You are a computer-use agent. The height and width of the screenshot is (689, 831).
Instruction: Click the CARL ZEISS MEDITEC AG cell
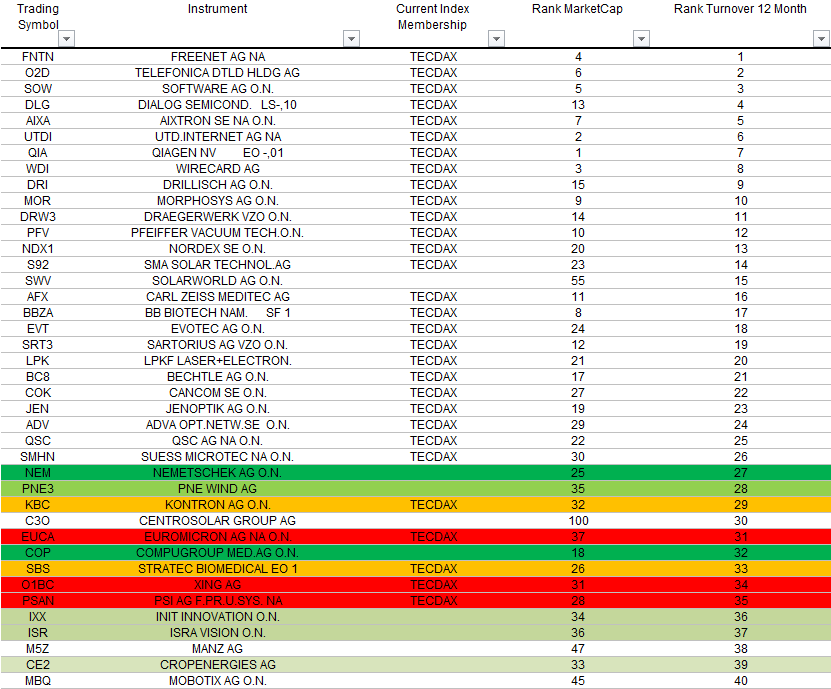click(x=217, y=297)
